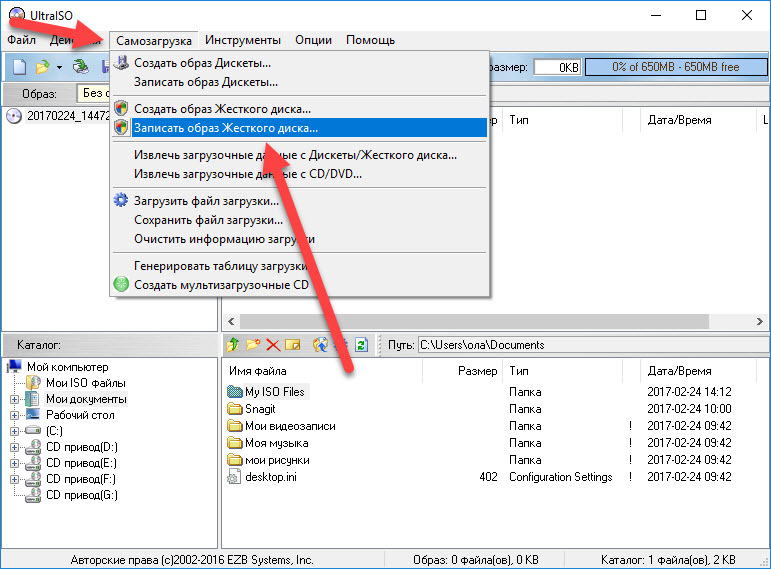The height and width of the screenshot is (569, 771).
Task: Choose Сохранить файл загрузки entry
Action: 299,220
